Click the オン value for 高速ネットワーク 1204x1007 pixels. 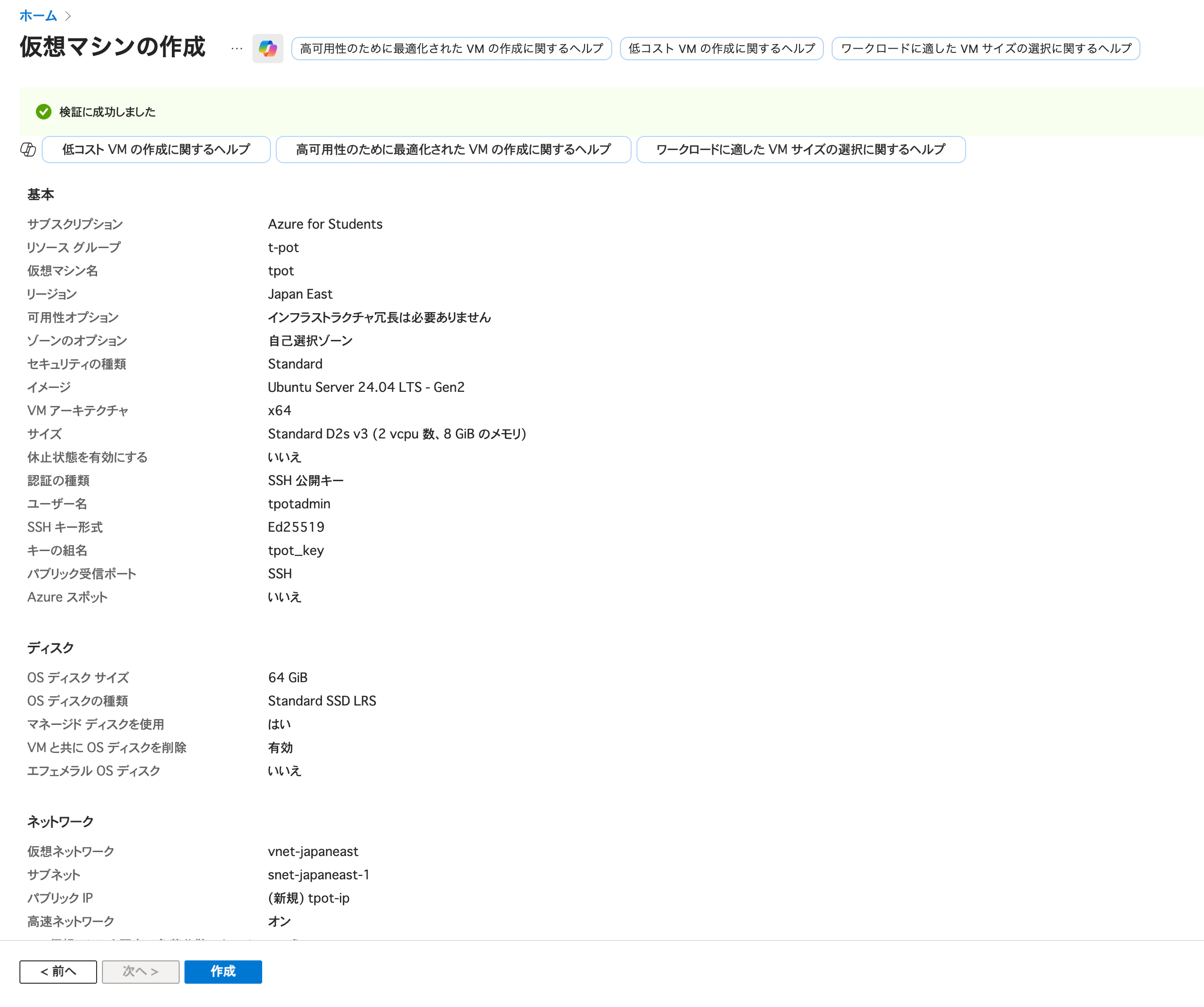pos(279,922)
